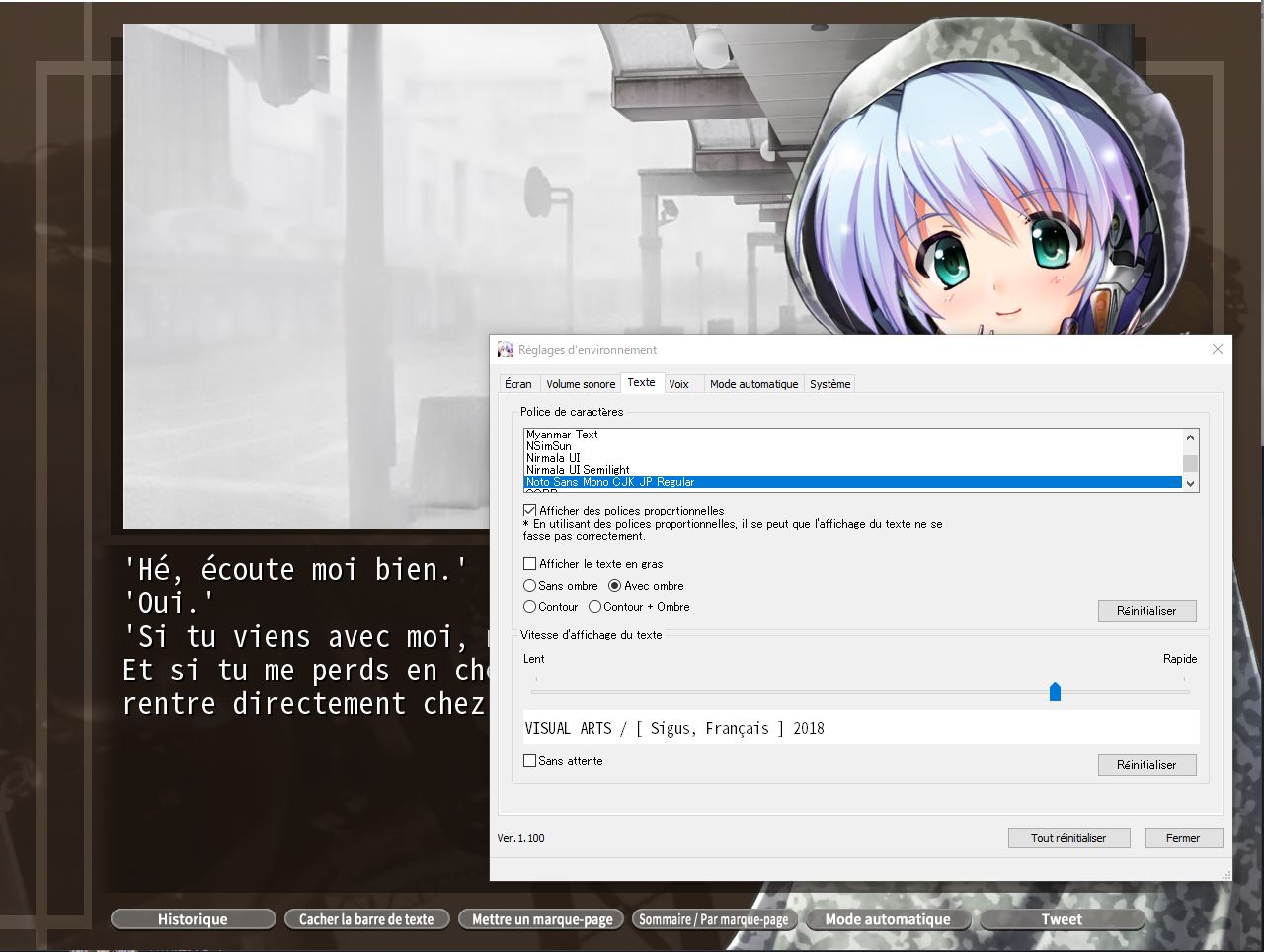Click font list scroll down arrow
The image size is (1264, 952).
1190,483
